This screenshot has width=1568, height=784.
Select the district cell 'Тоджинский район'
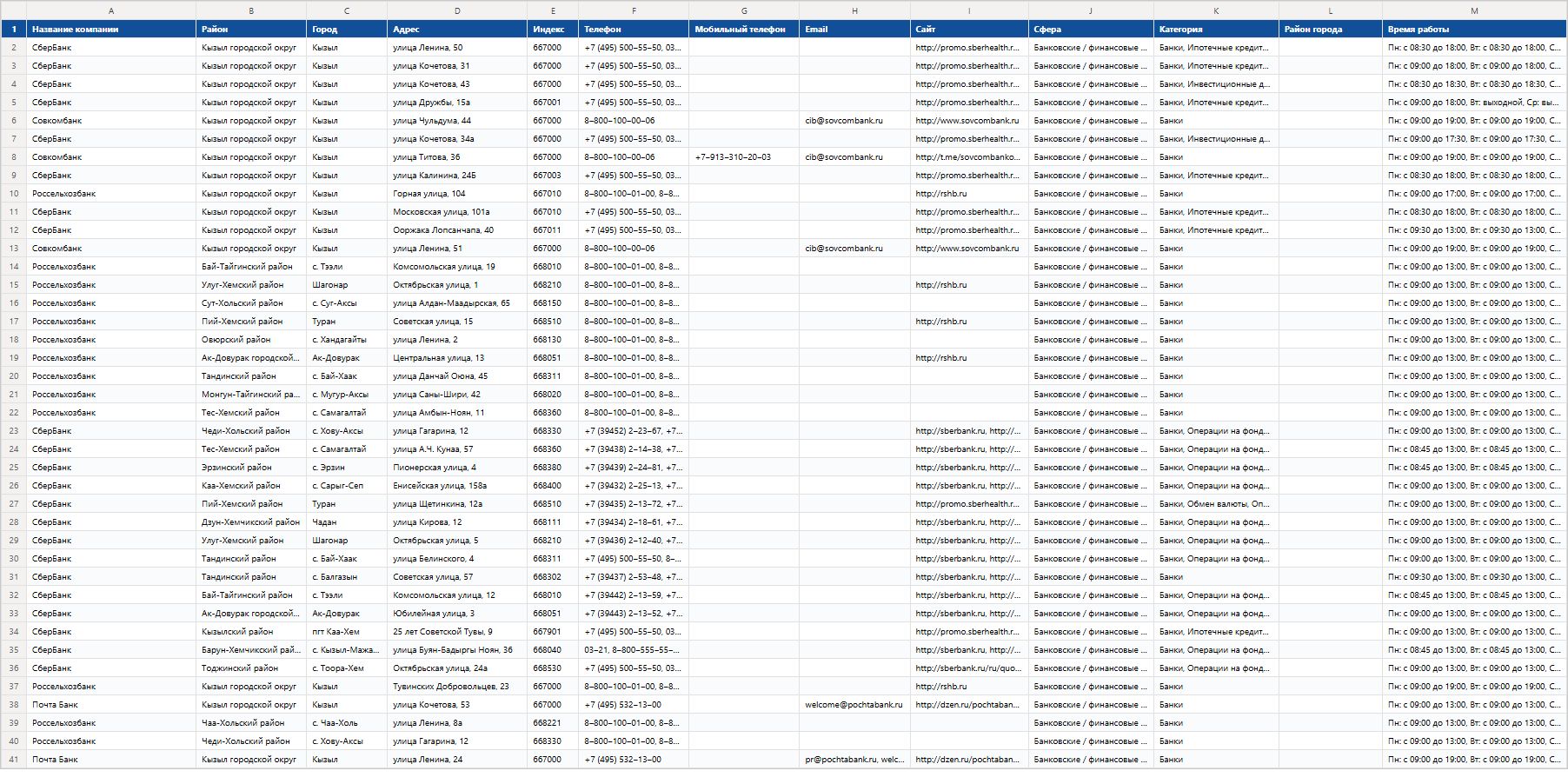coord(251,668)
